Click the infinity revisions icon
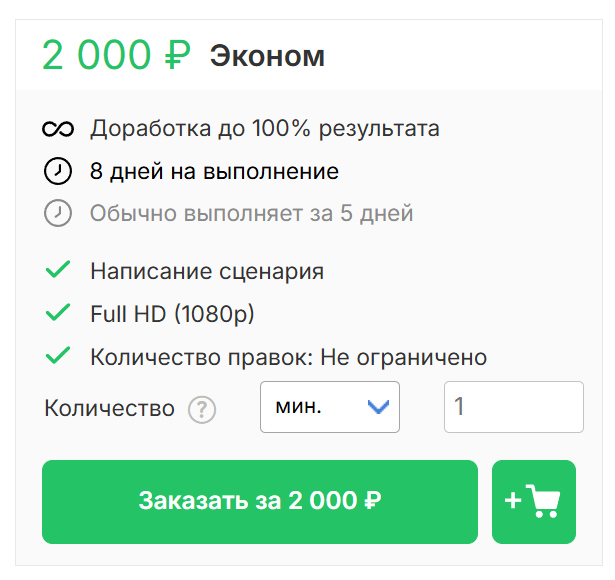615x580 pixels. coord(58,130)
